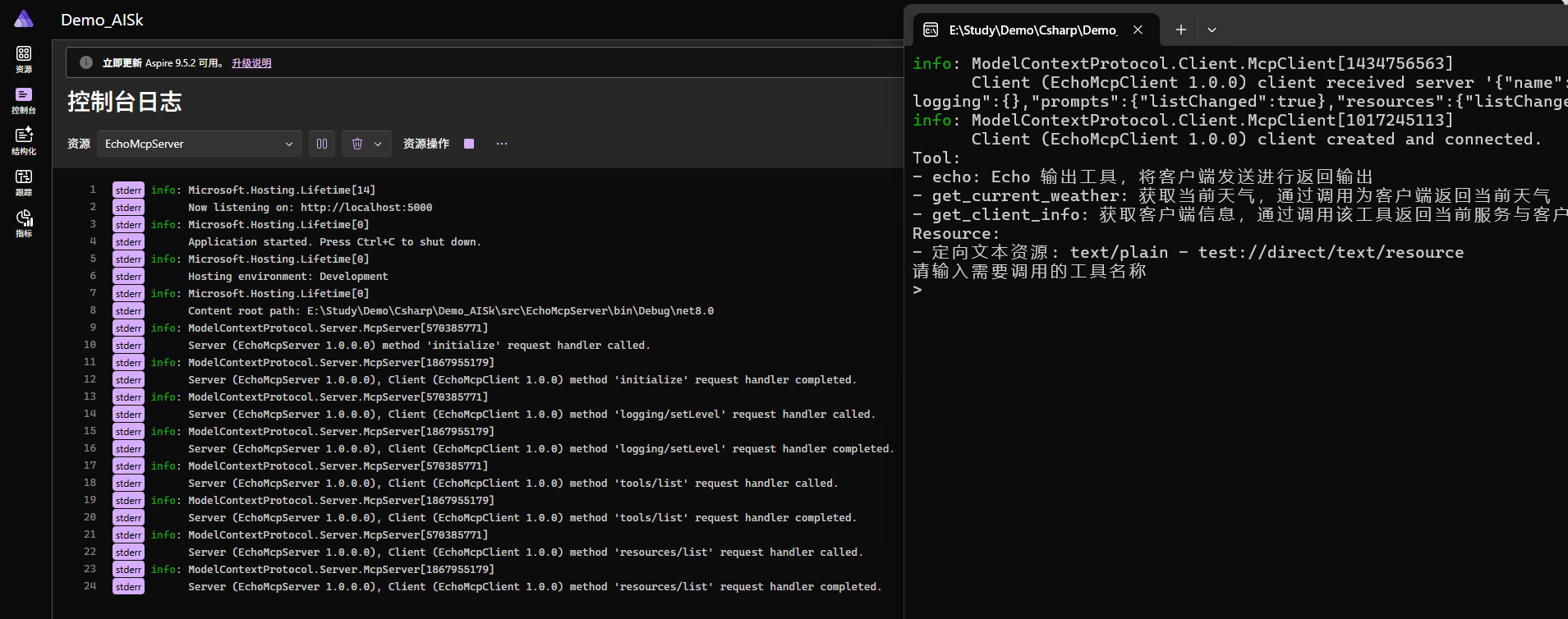This screenshot has width=1568, height=619.
Task: Click the terminal icon in the tab
Action: [x=931, y=30]
